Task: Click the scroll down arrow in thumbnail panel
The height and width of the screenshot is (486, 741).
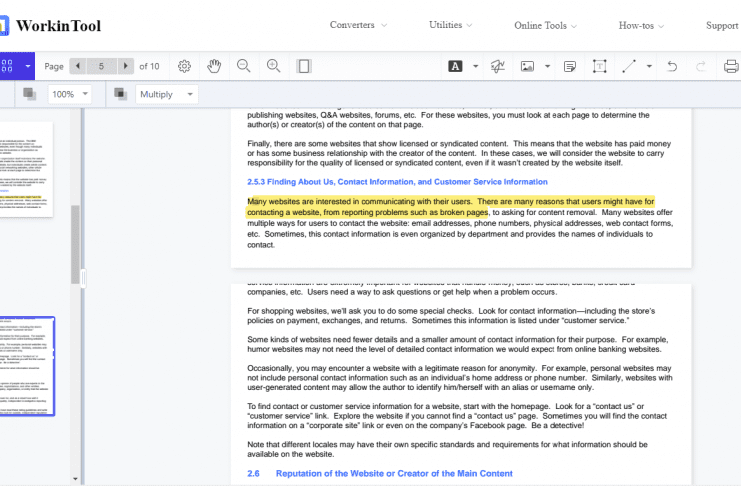Action: (75, 479)
